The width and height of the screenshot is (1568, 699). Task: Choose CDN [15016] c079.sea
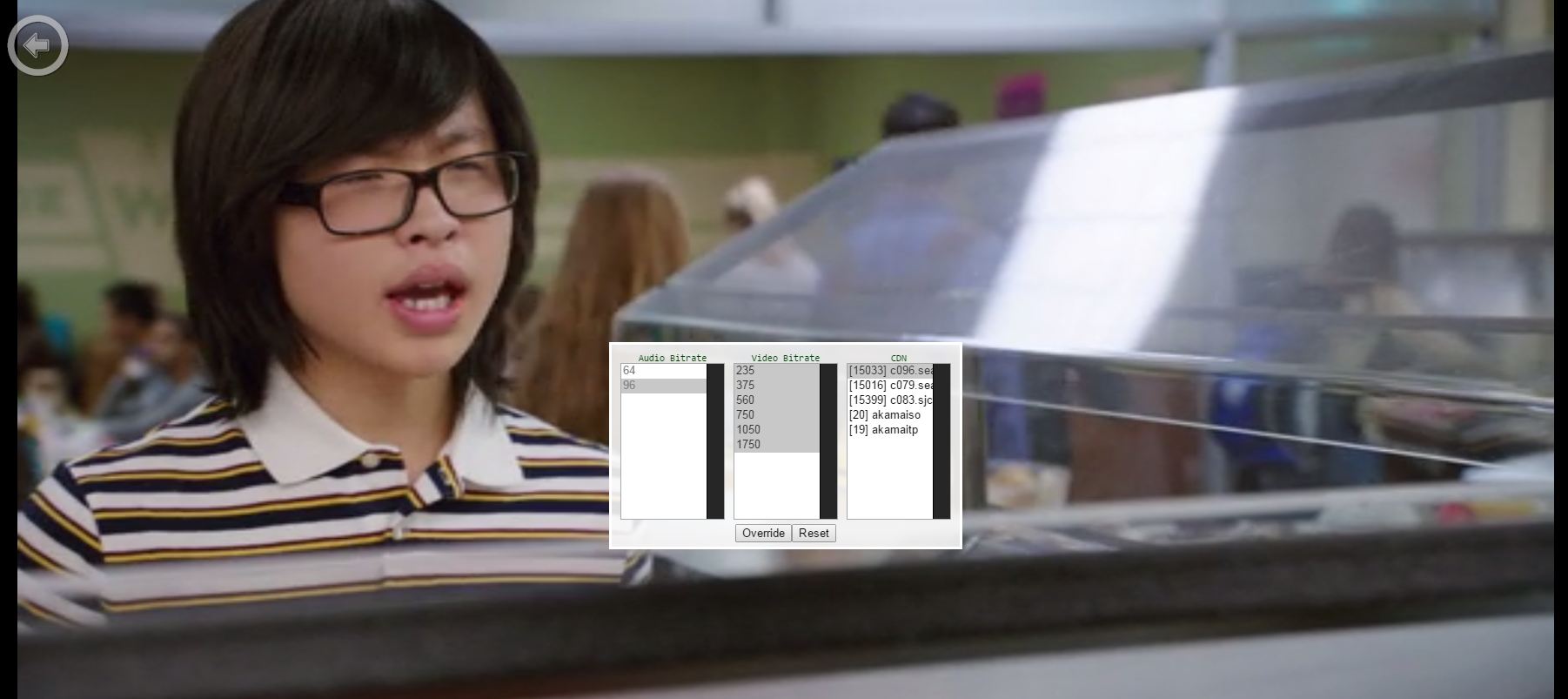tap(890, 386)
